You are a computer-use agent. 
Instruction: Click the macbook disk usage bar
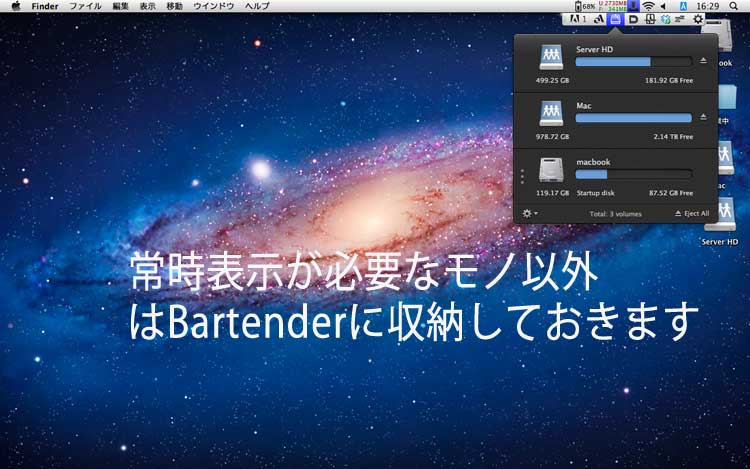[x=633, y=174]
